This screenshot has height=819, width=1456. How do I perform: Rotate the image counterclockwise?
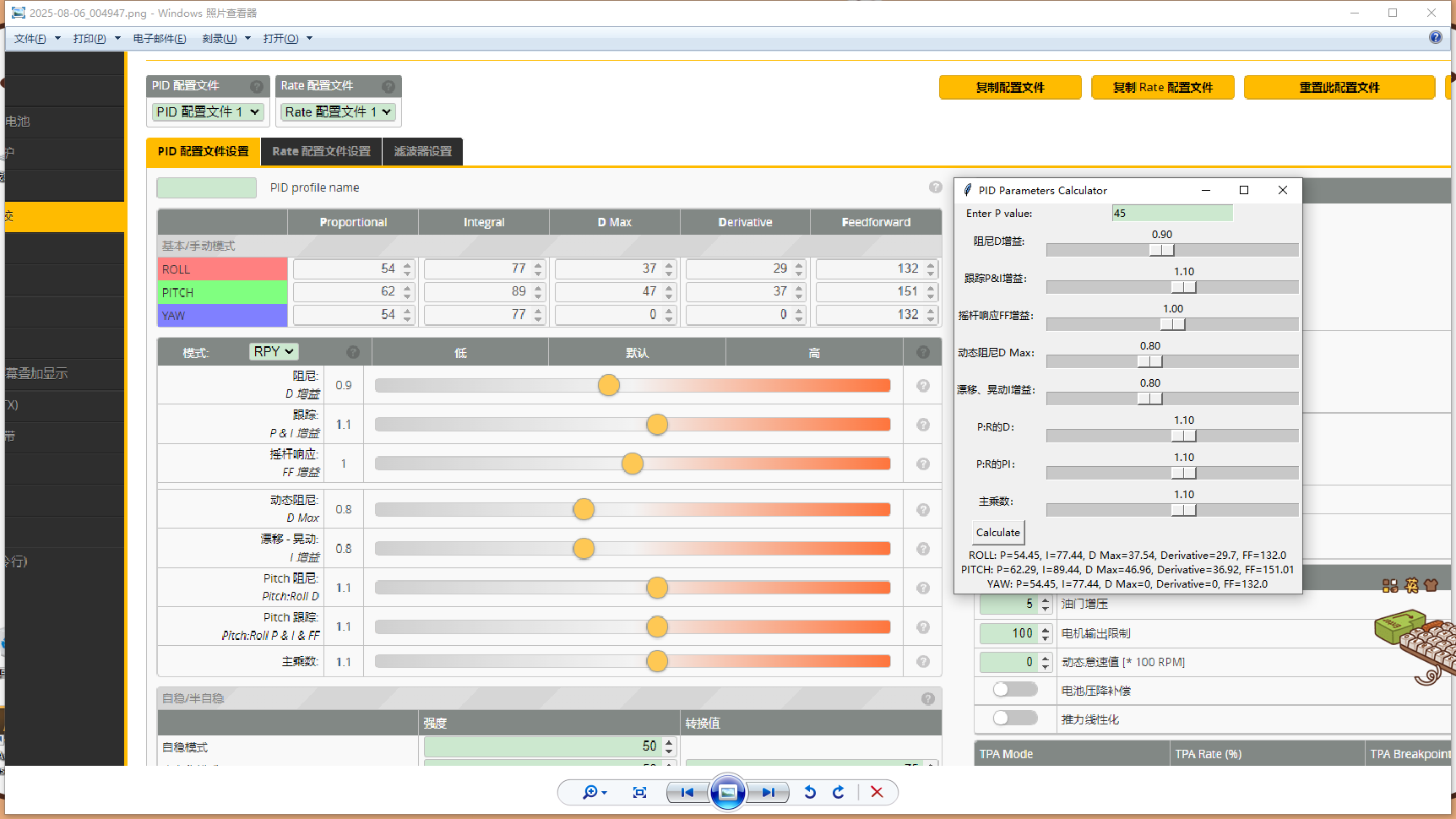click(810, 792)
